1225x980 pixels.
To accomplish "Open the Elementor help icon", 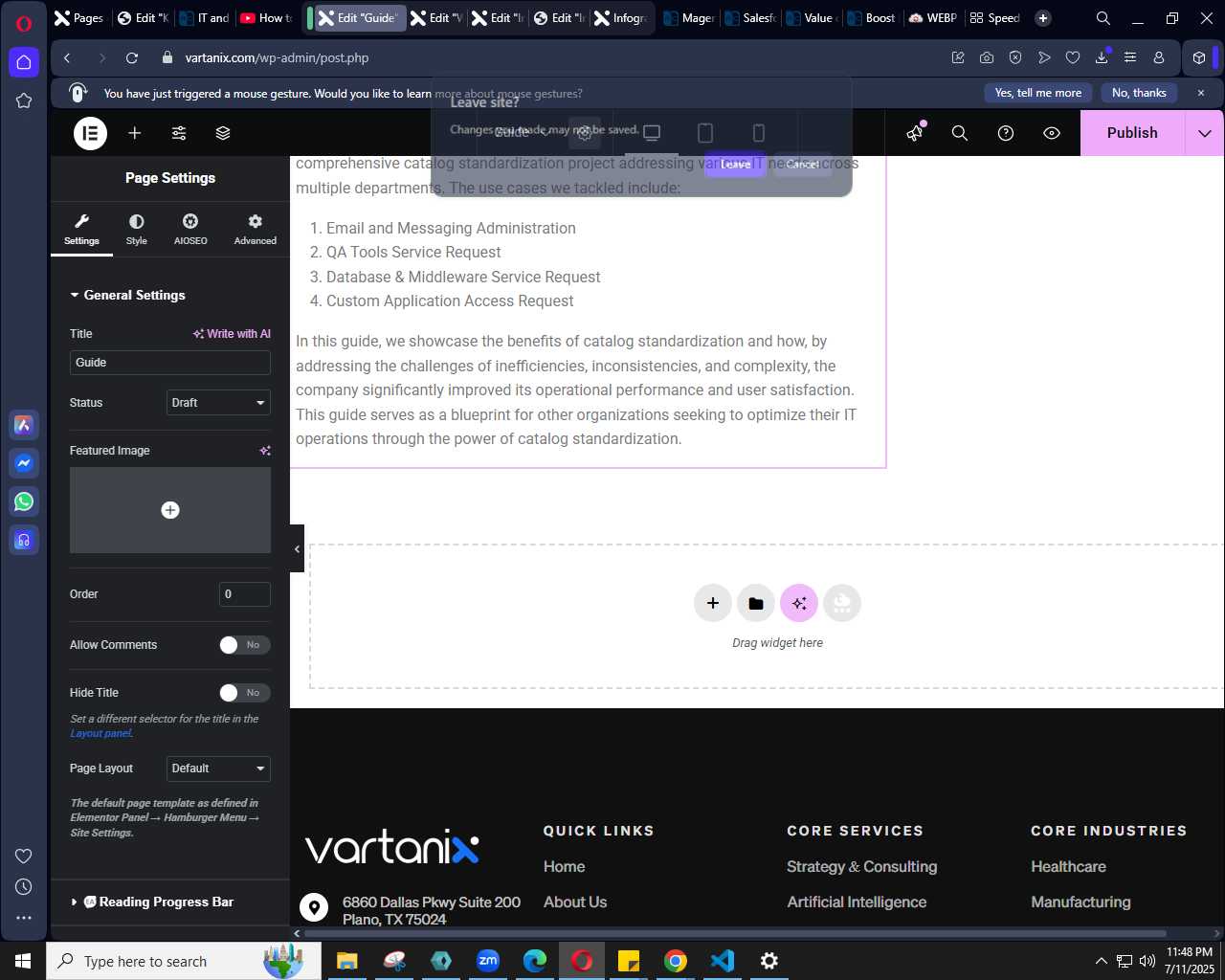I will 1006,133.
